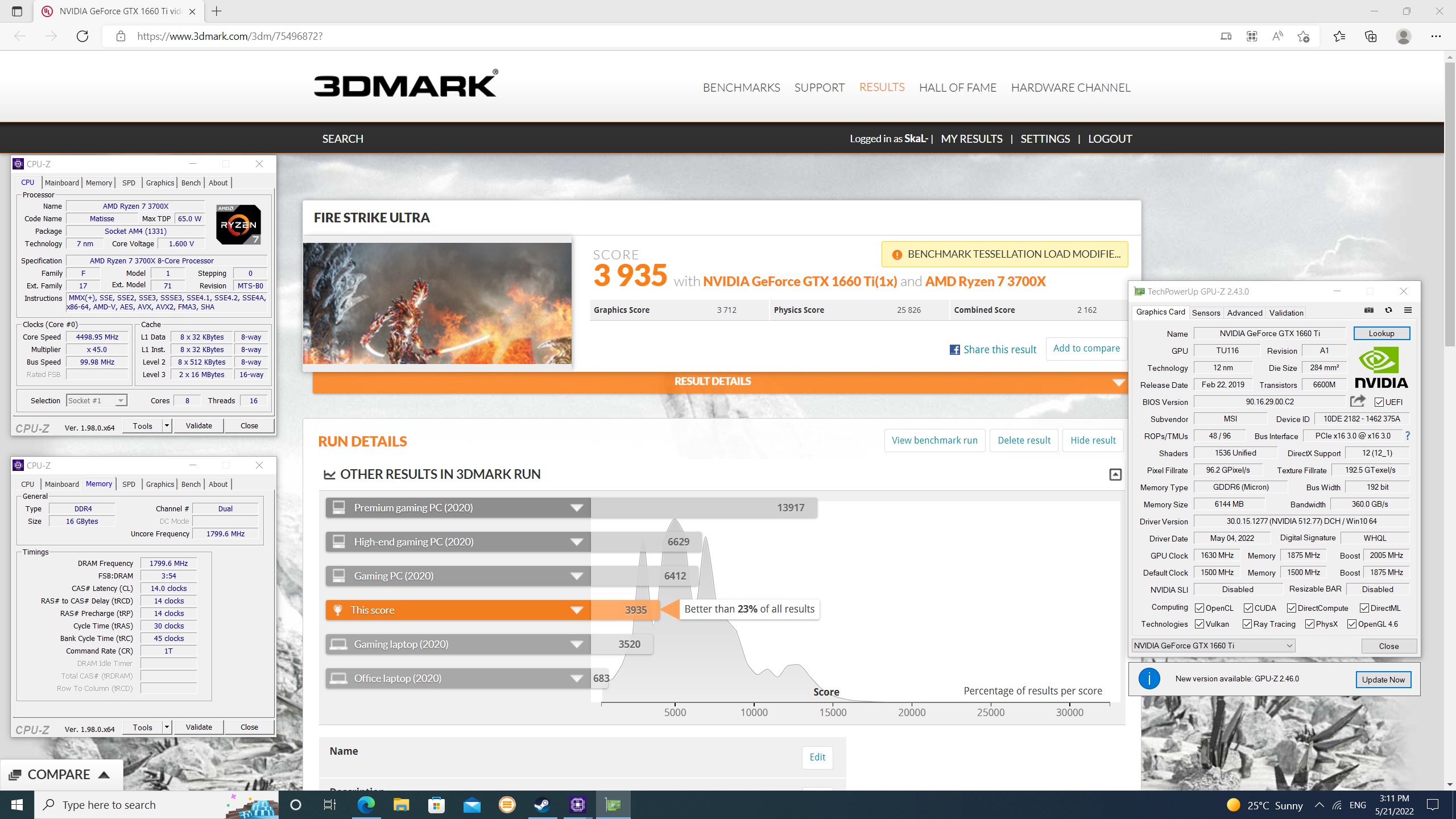This screenshot has height=819, width=1456.
Task: Open the browser Favorites list icon
Action: pos(1339,36)
